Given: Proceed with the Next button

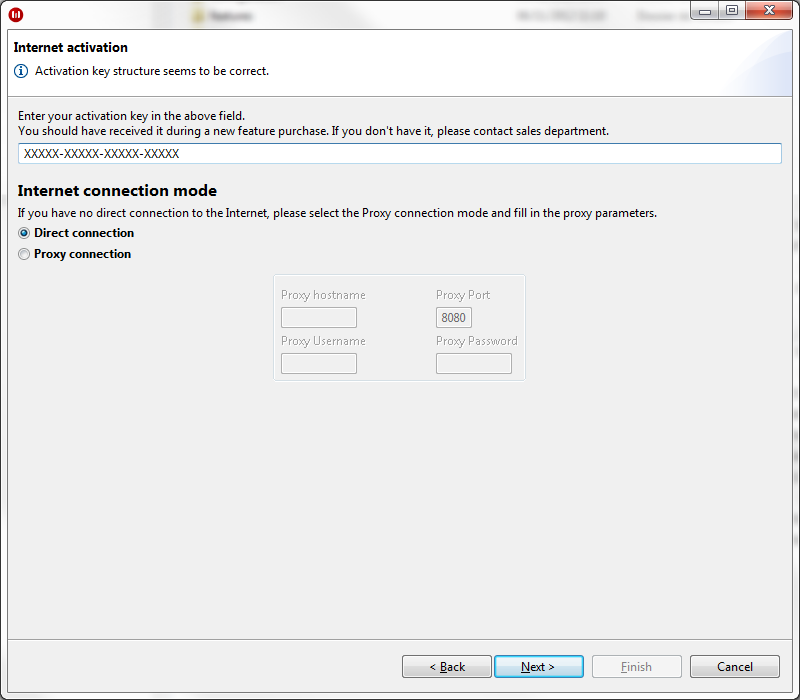Looking at the screenshot, I should click(539, 666).
